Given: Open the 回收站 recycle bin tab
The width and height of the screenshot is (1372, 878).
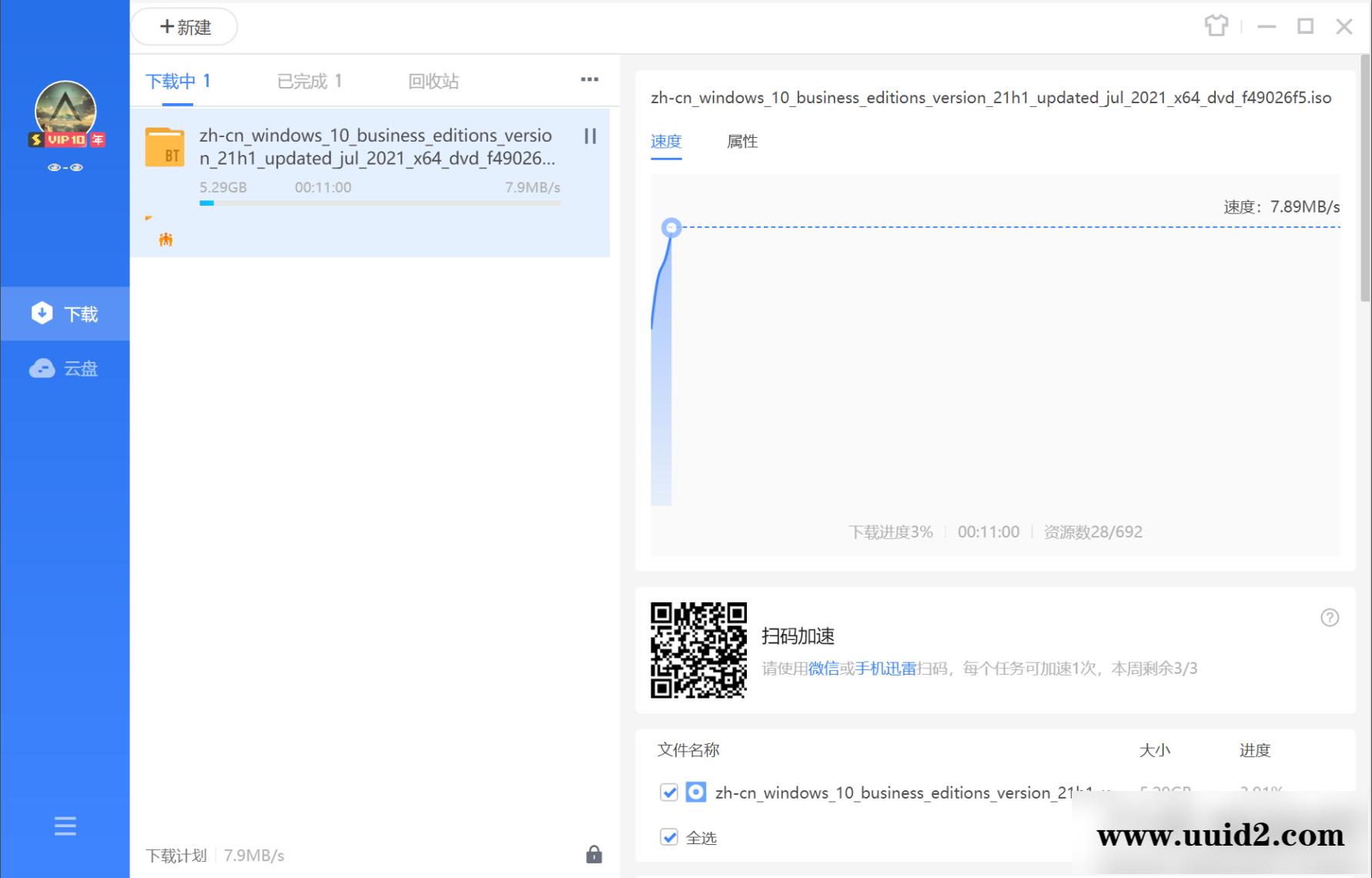Looking at the screenshot, I should (433, 81).
